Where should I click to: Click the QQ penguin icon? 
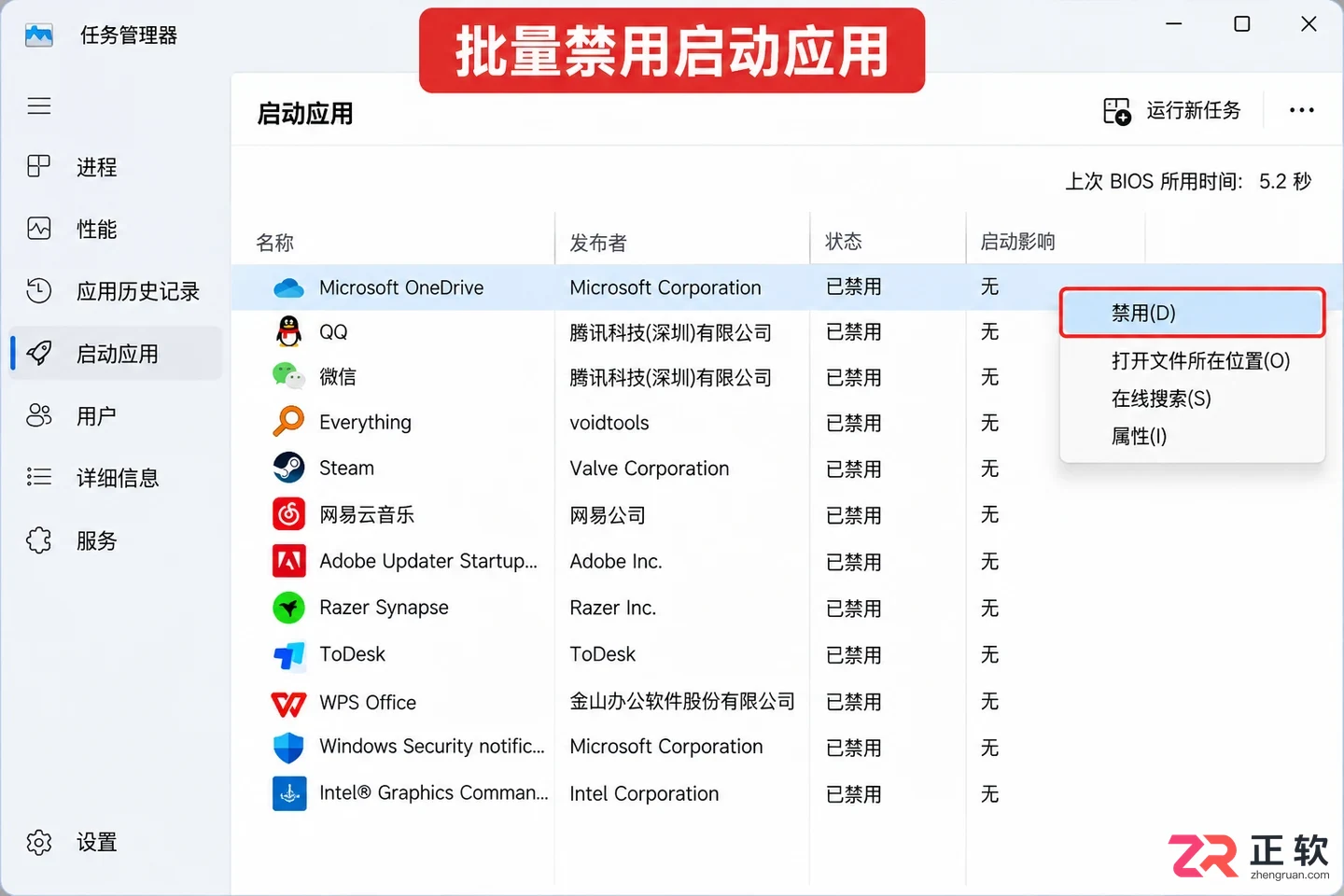click(x=289, y=331)
